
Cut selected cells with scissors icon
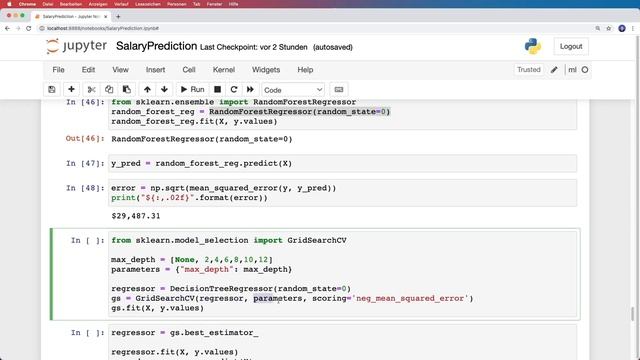[91, 89]
